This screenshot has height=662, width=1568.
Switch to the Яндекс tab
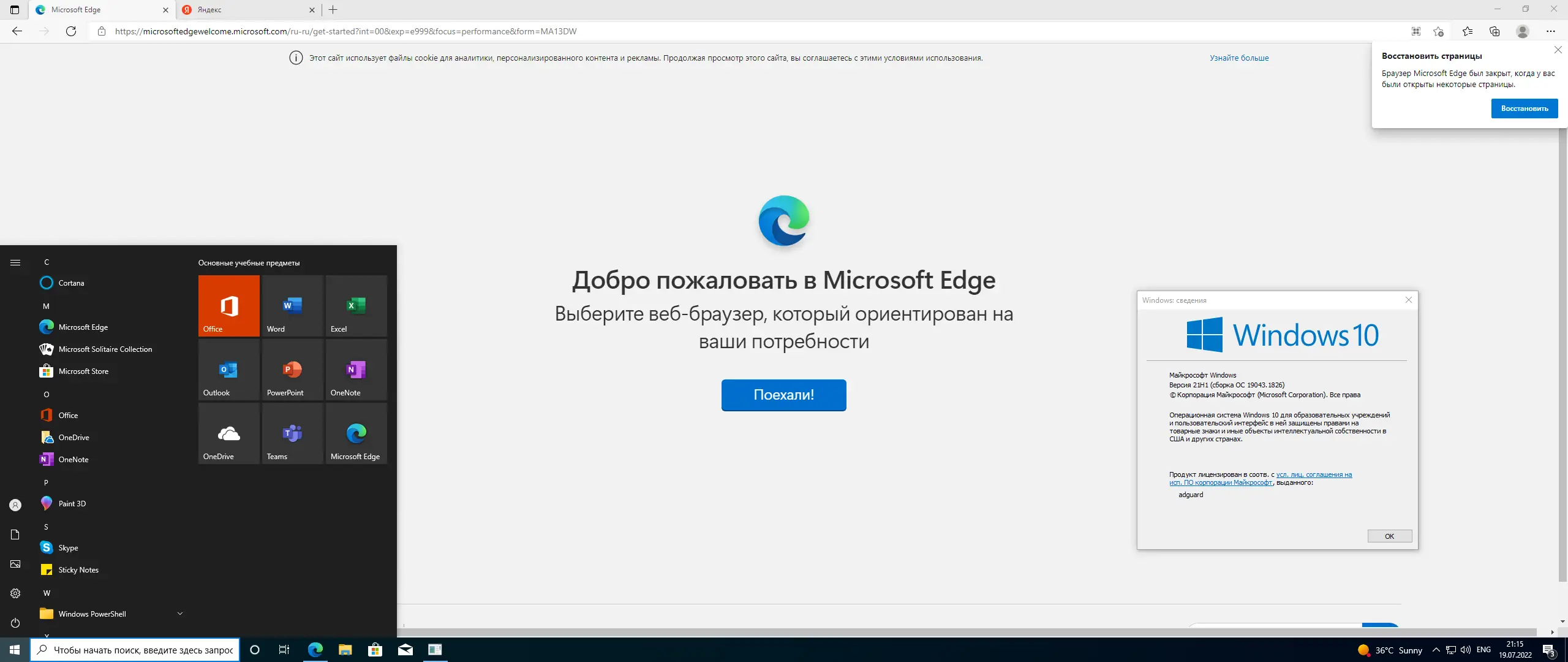[245, 10]
